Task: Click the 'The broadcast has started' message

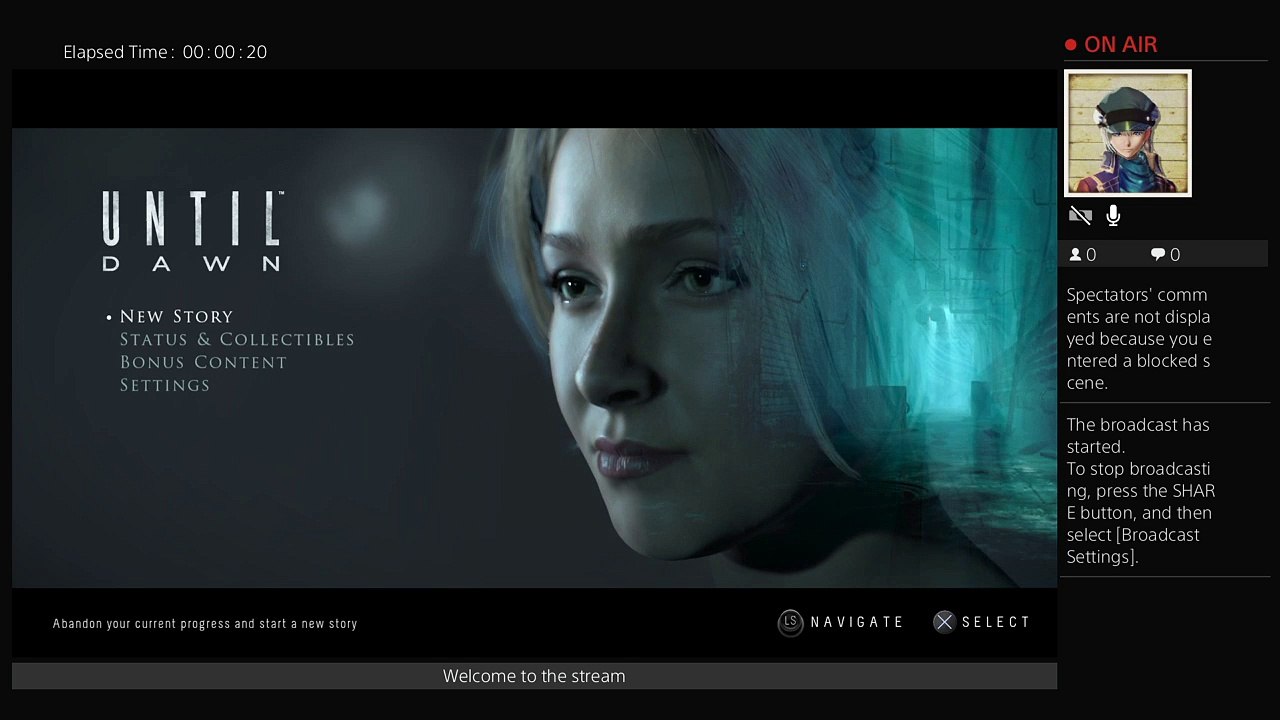Action: tap(1141, 491)
